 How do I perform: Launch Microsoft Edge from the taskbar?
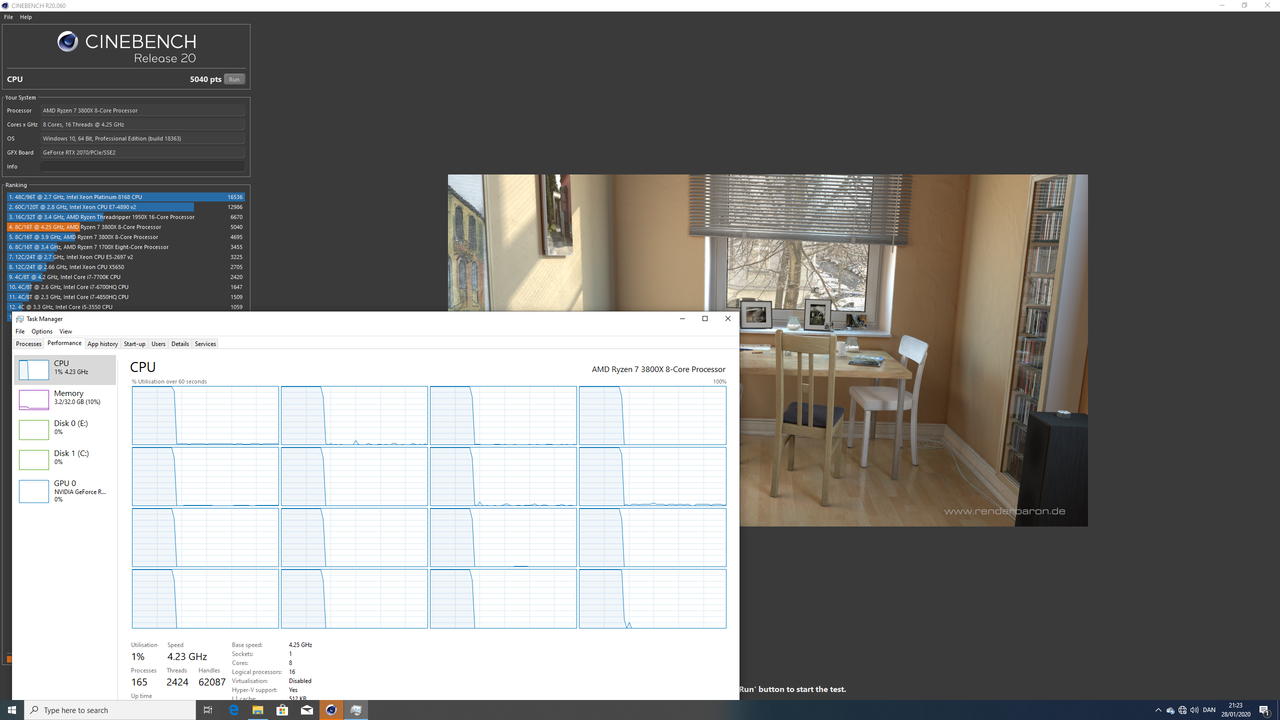coord(233,710)
